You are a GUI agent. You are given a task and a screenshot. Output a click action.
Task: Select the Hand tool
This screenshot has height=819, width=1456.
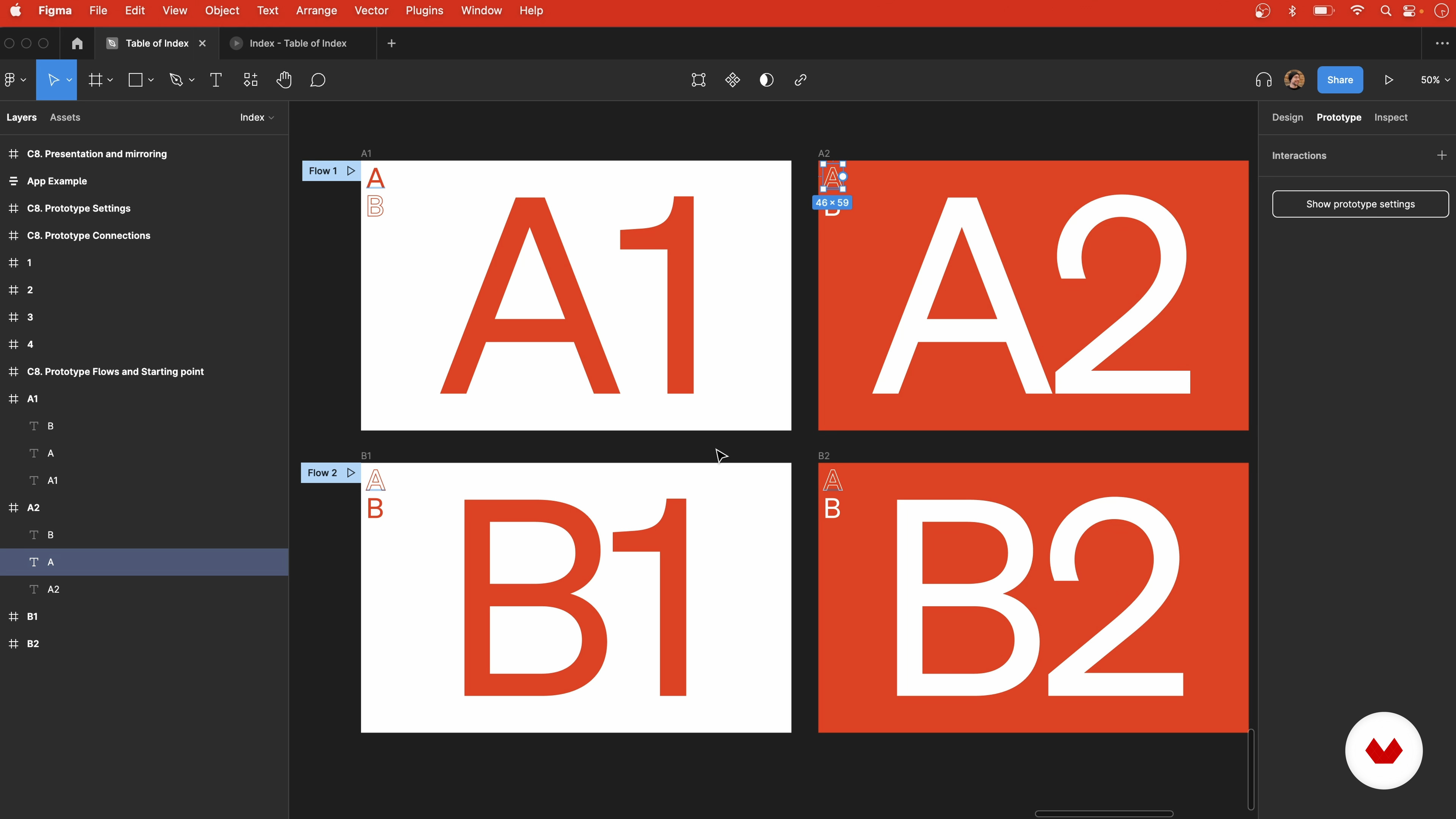tap(284, 80)
